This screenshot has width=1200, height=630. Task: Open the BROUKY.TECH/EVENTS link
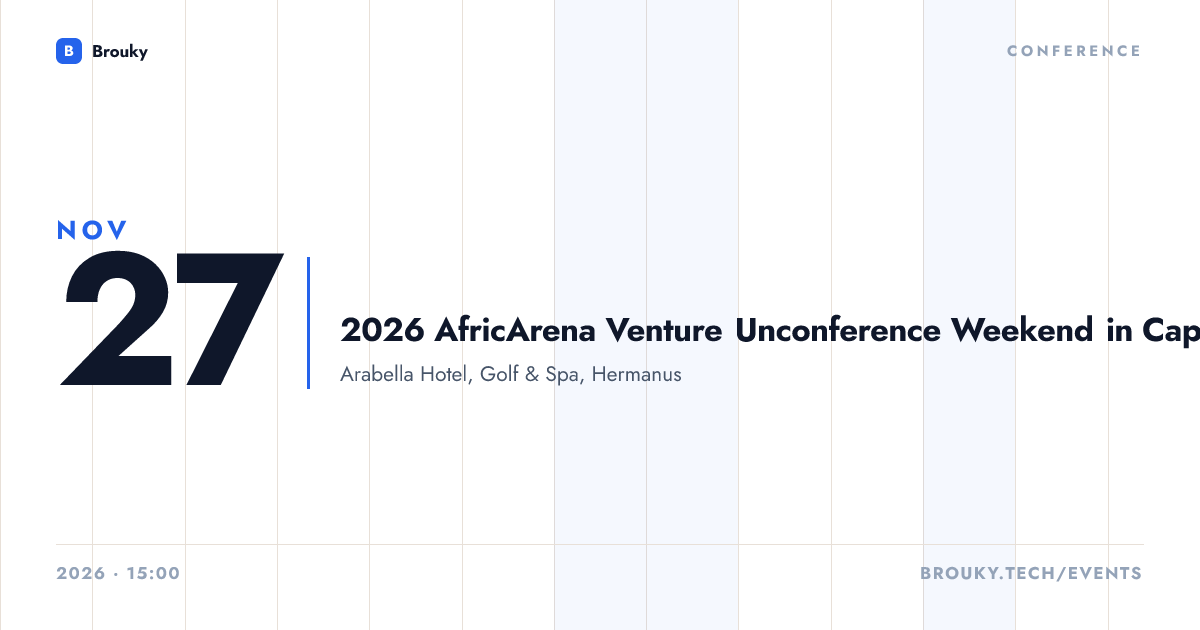(1031, 574)
